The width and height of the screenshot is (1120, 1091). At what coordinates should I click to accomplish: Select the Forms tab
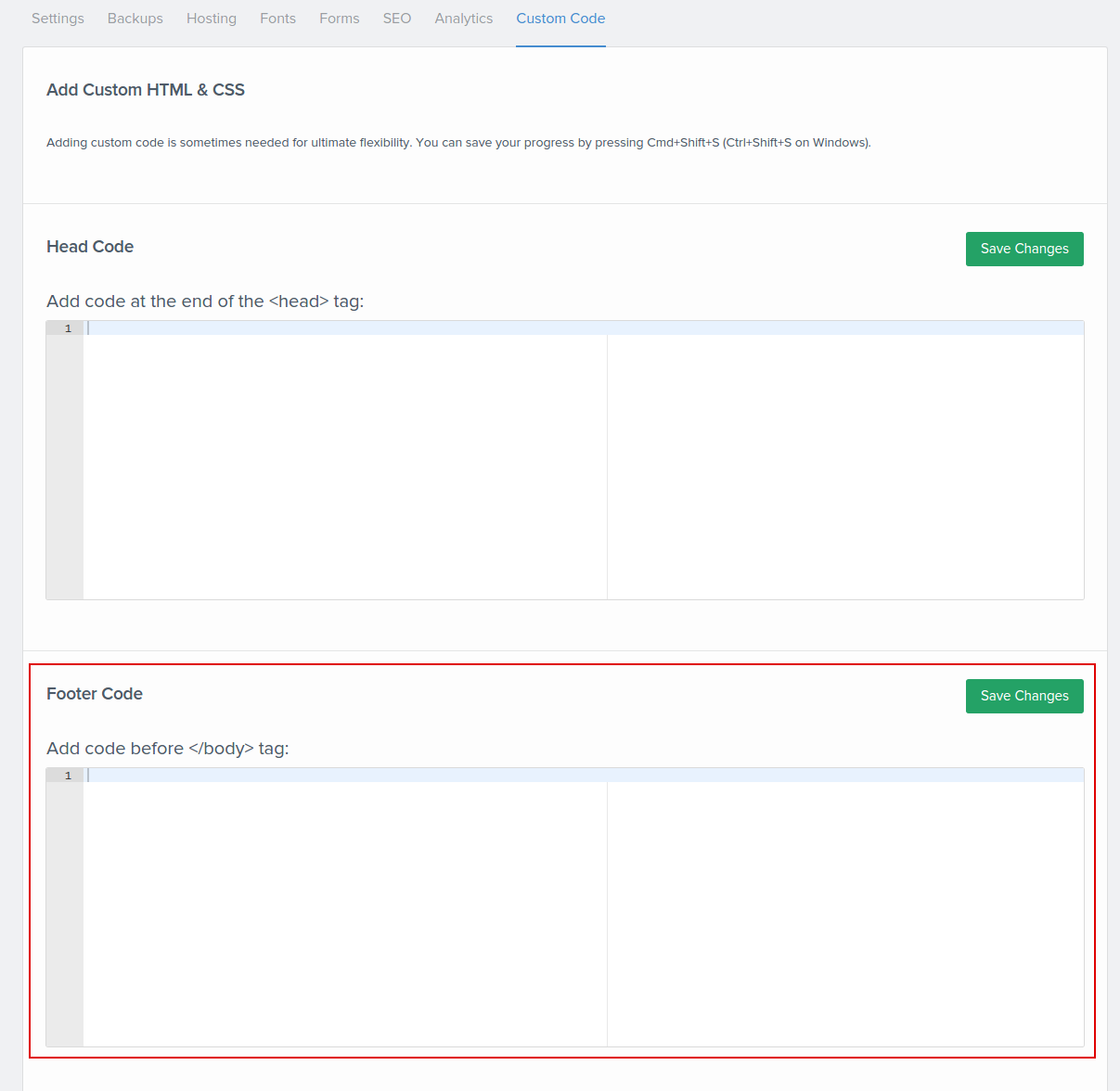[340, 19]
